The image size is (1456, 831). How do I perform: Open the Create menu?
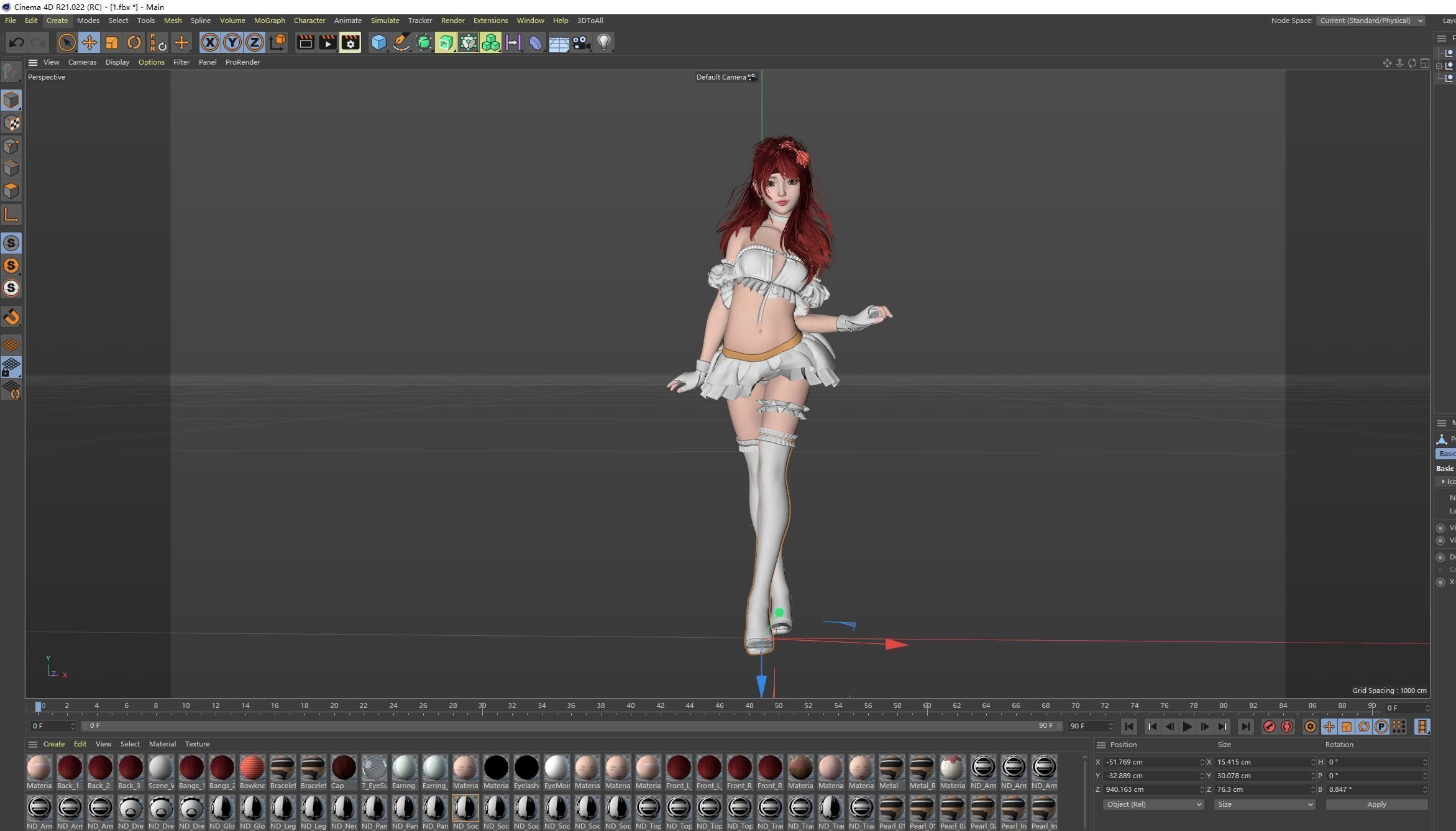pos(57,21)
